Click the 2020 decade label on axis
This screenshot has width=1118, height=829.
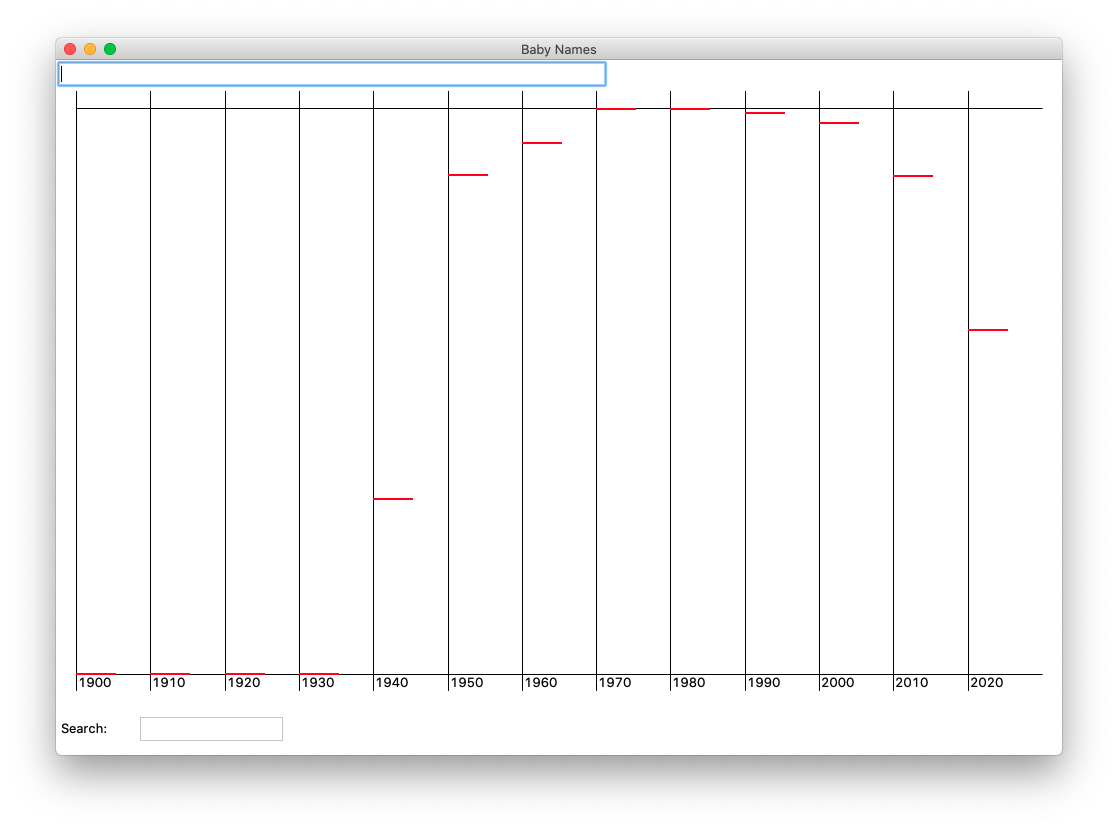pos(987,683)
